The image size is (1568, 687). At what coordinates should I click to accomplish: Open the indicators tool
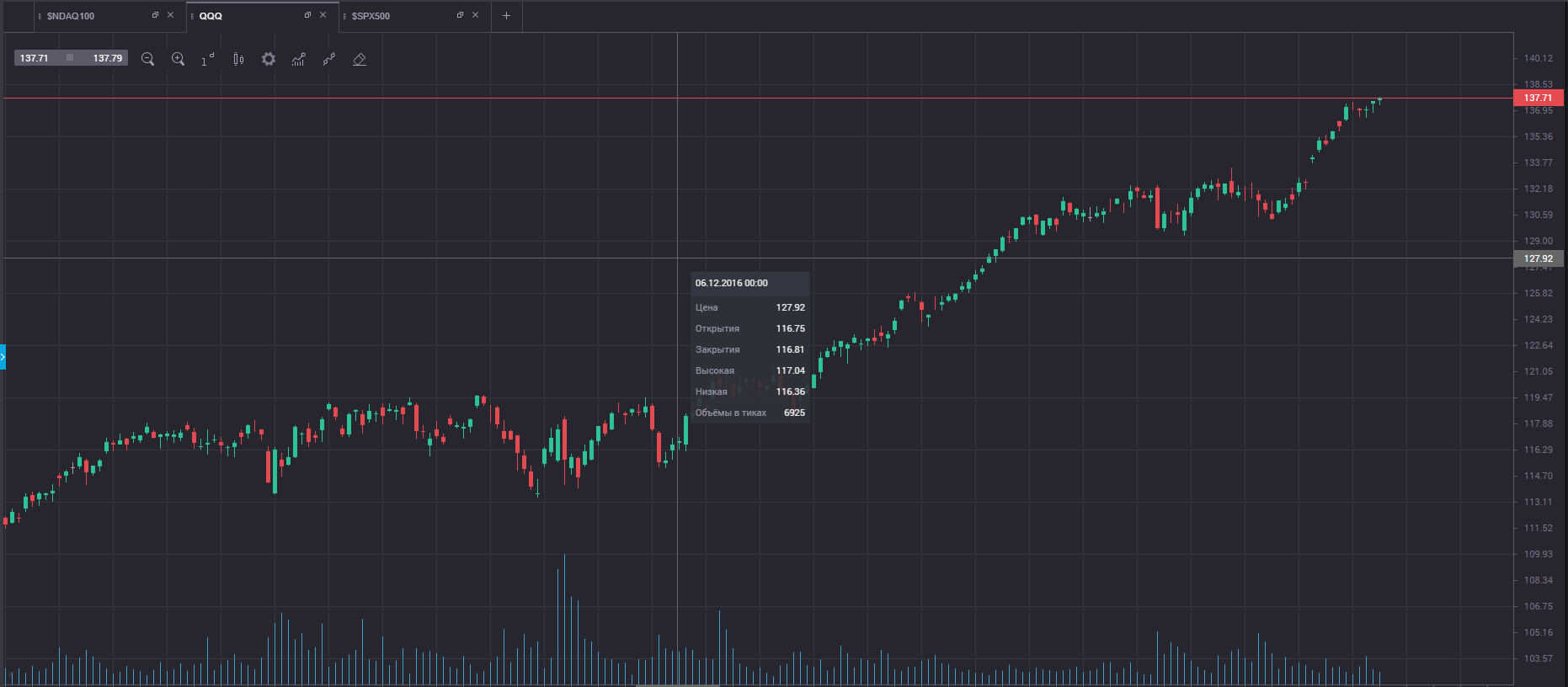299,59
